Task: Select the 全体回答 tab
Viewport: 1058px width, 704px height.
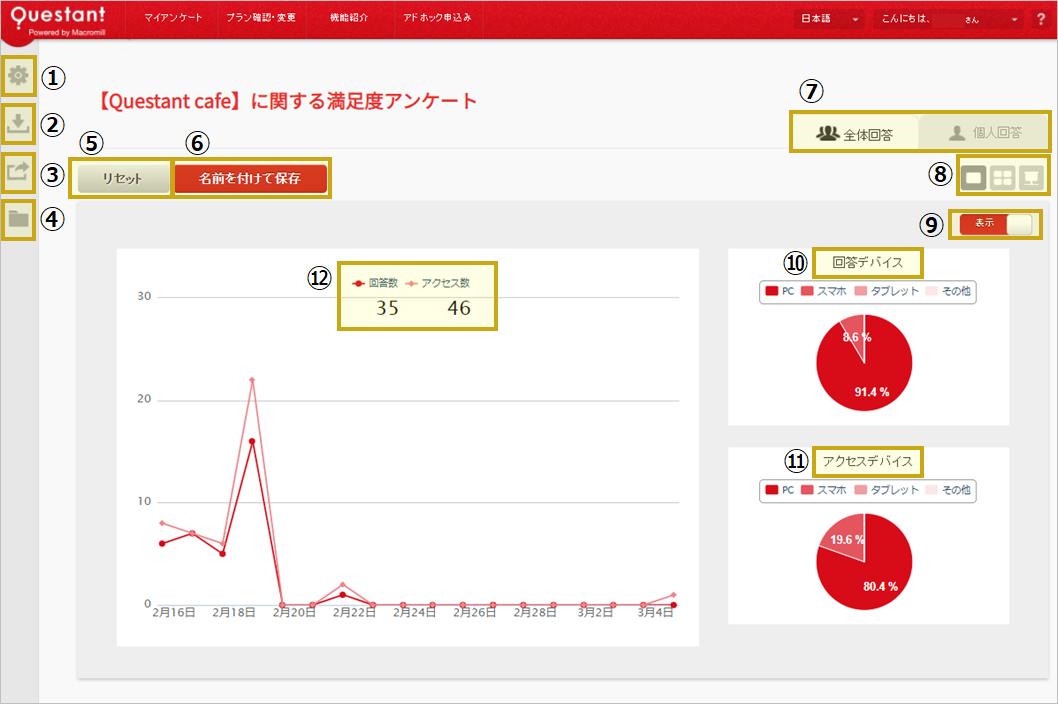Action: (x=855, y=132)
